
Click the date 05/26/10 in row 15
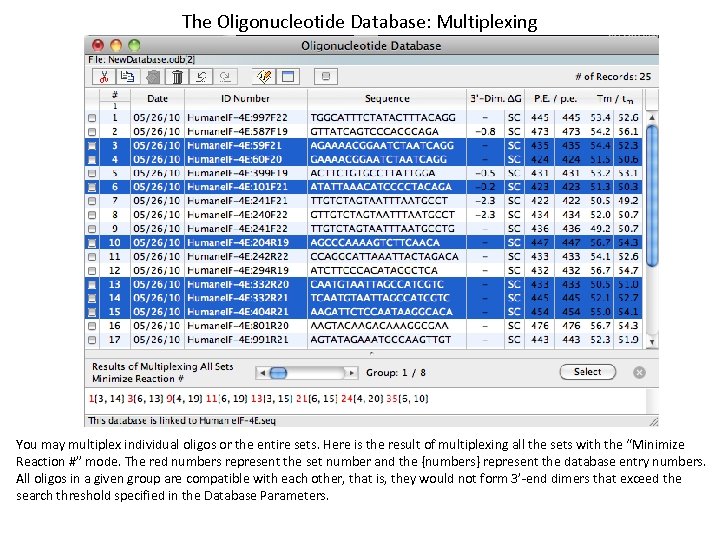[x=157, y=312]
